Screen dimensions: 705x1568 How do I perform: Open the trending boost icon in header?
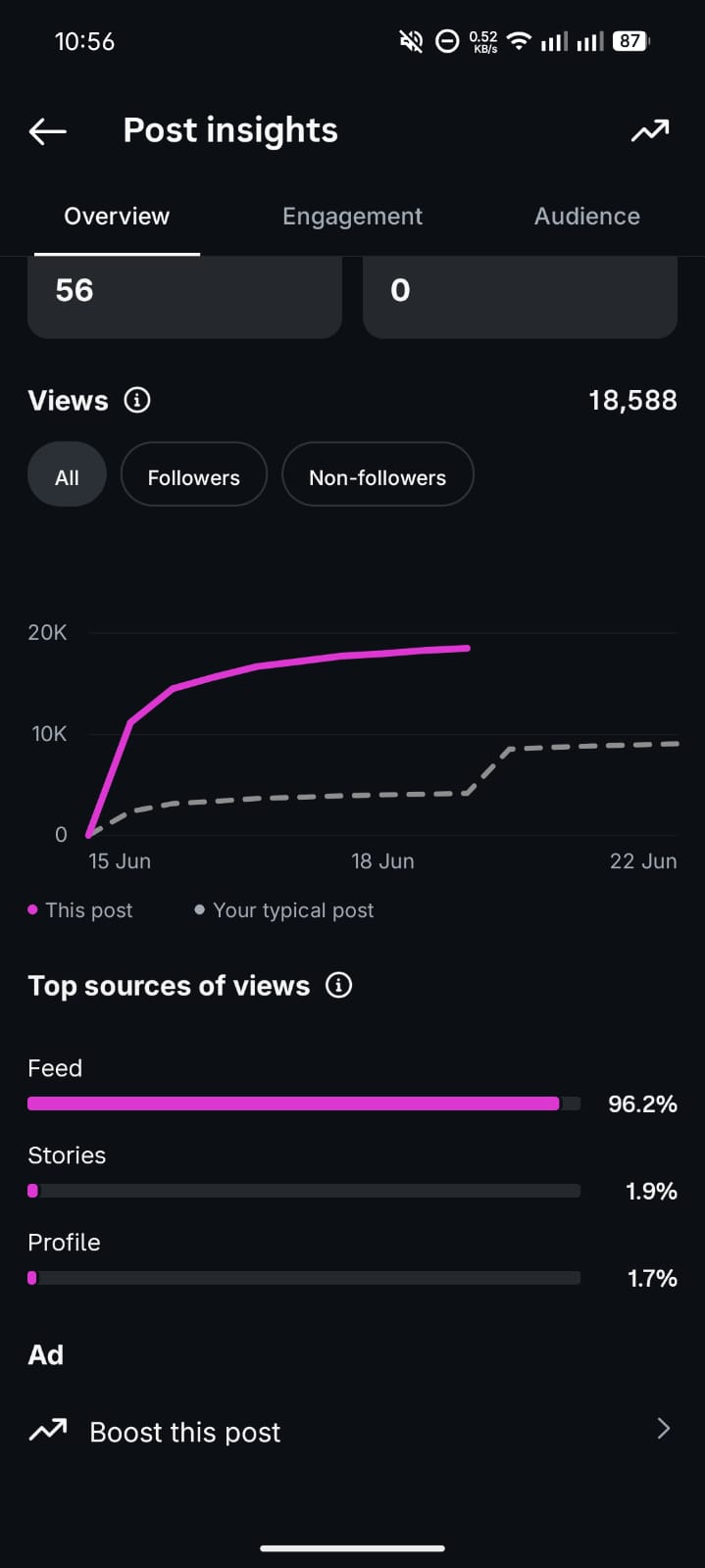pos(649,130)
